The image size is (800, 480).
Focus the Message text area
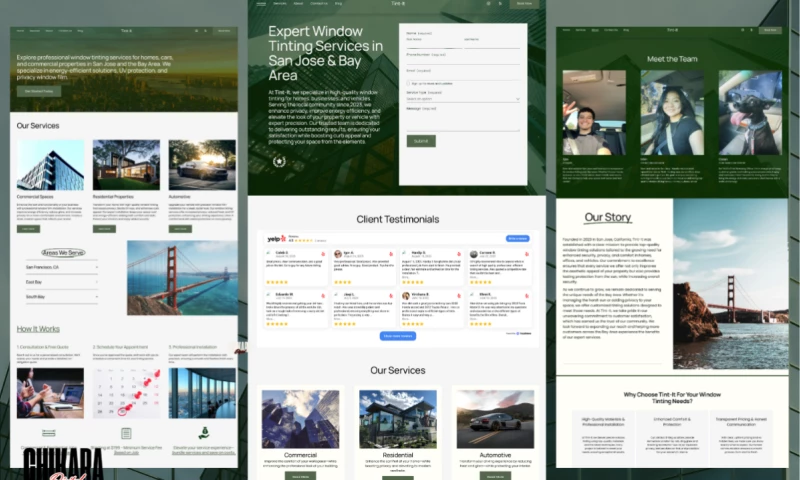463,121
